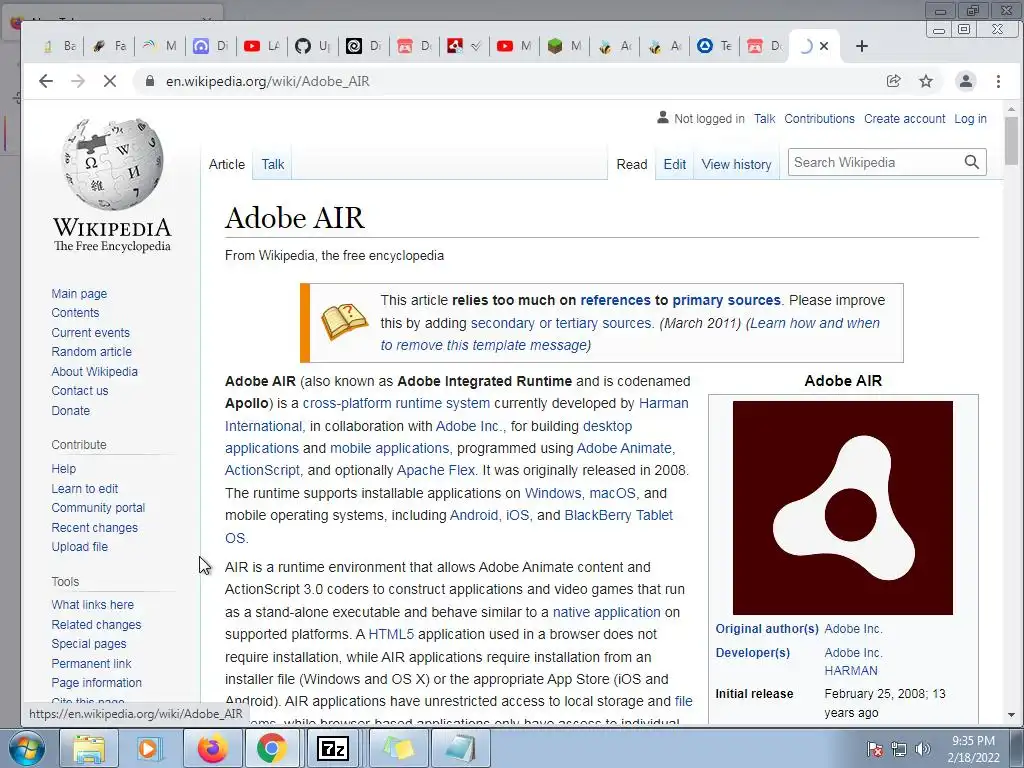1024x768 pixels.
Task: Open Recent changes
Action: [x=94, y=528]
